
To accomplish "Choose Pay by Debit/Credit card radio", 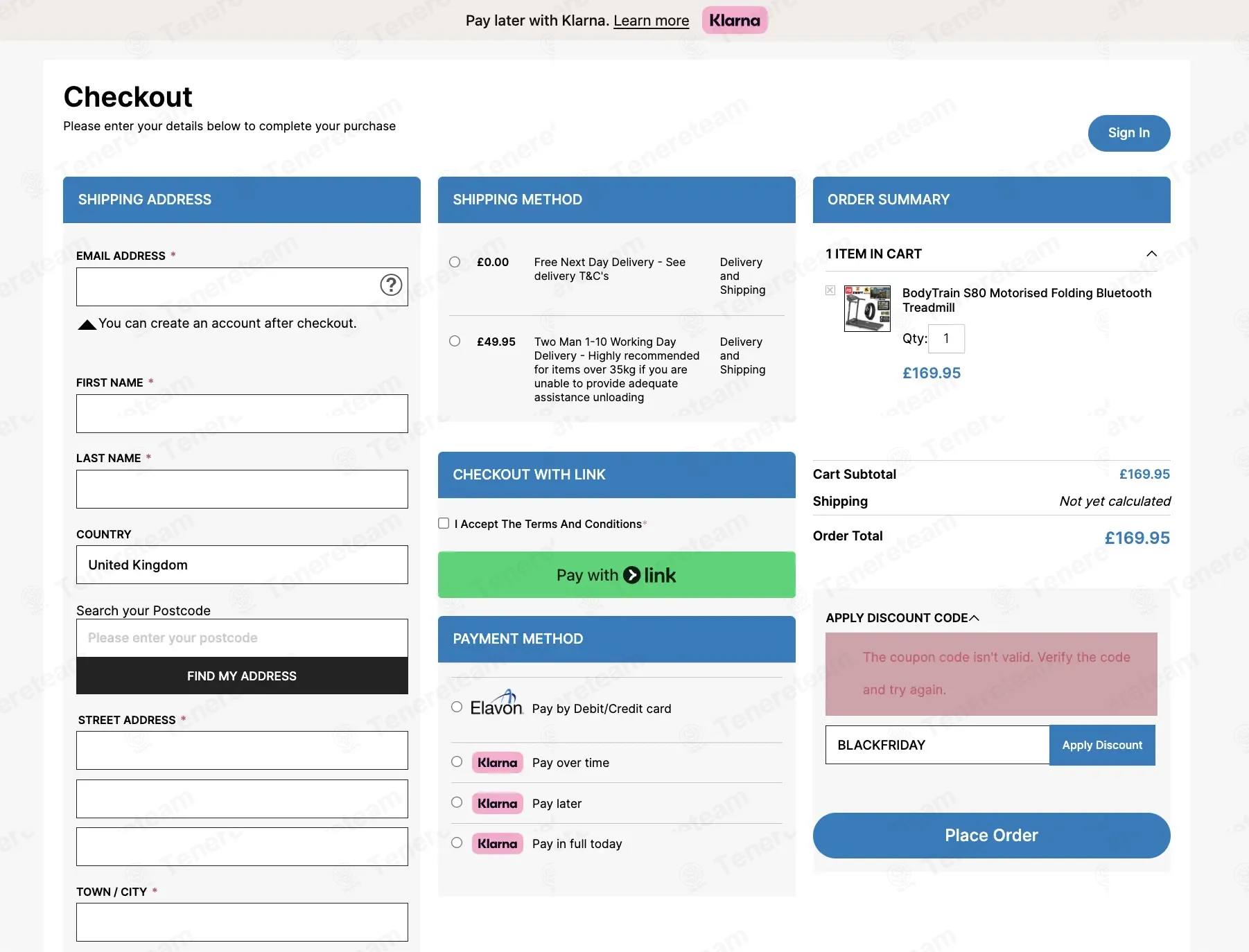I will coord(457,707).
